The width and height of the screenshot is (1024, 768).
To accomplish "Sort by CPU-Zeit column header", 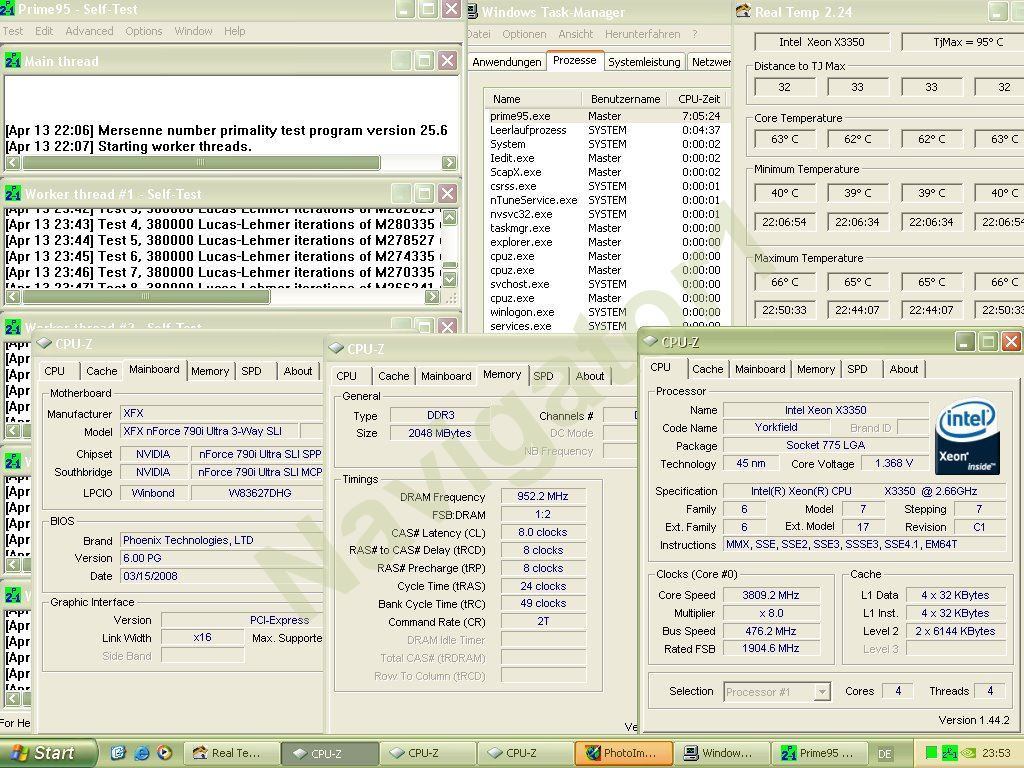I will click(698, 99).
